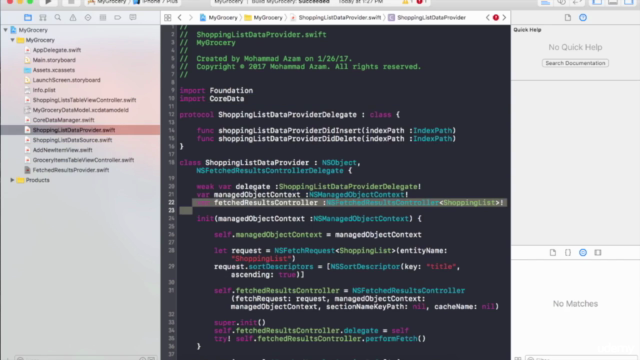Click 'sortDescriptors' property in code
The width and height of the screenshot is (640, 360).
[281, 267]
